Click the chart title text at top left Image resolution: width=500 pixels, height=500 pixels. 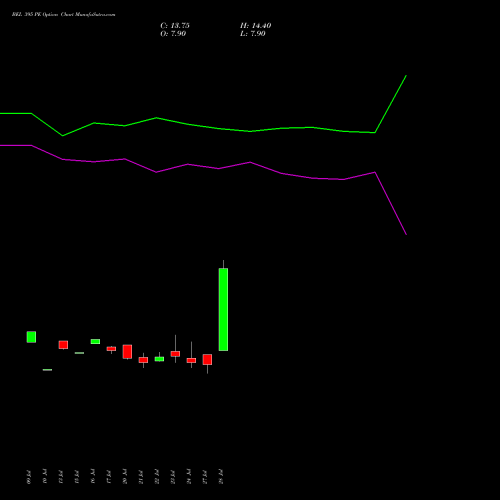coord(63,15)
